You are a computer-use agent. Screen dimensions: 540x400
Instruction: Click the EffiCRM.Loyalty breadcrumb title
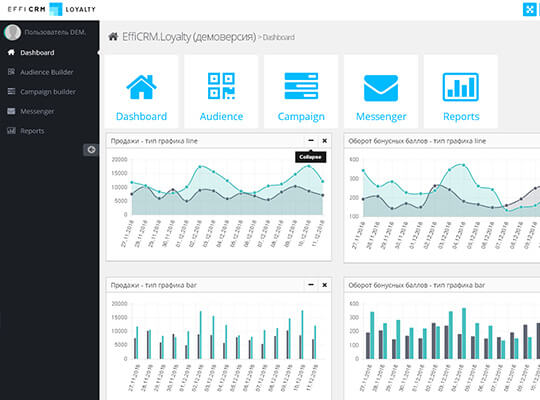189,37
